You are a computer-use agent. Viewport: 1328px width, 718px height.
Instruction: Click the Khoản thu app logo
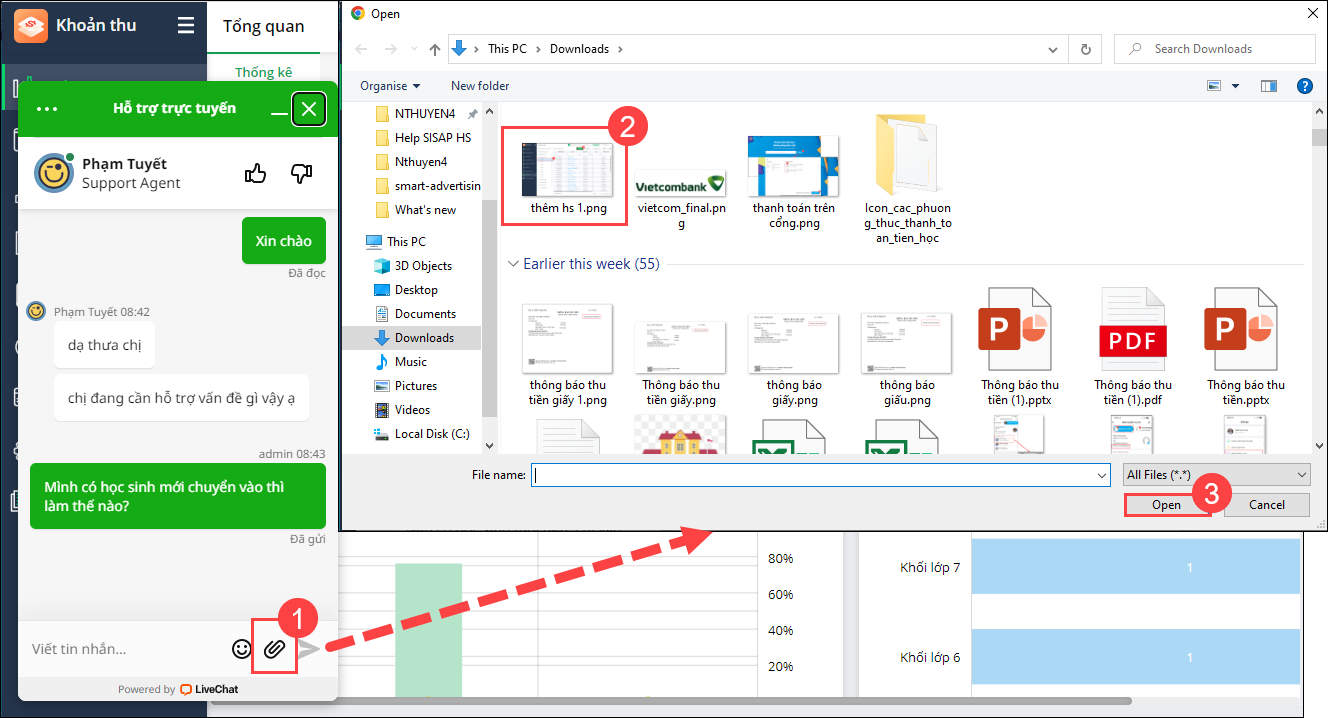(x=31, y=25)
